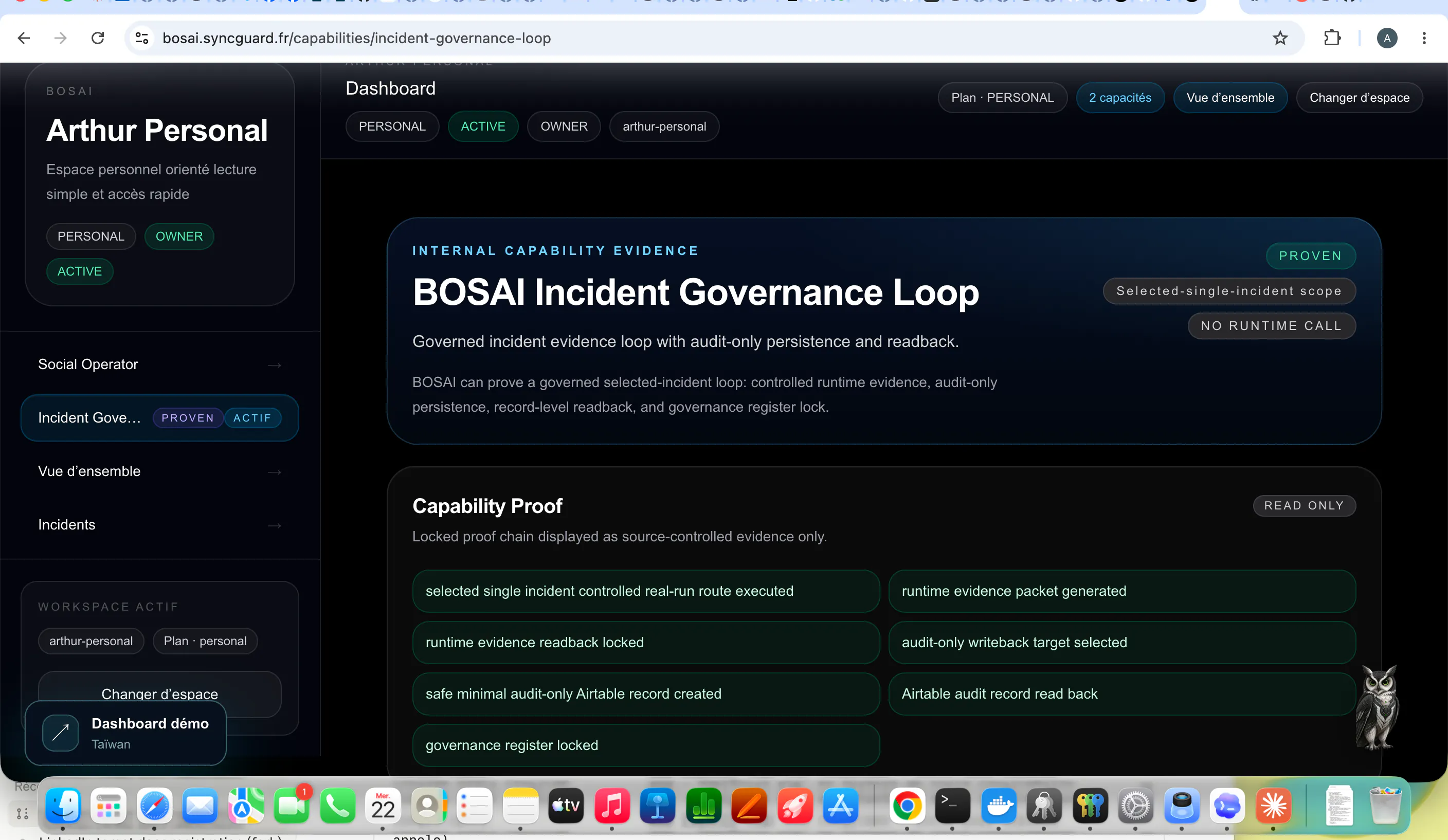Launch Apple TV from the dock
Viewport: 1448px width, 840px height.
click(x=566, y=806)
